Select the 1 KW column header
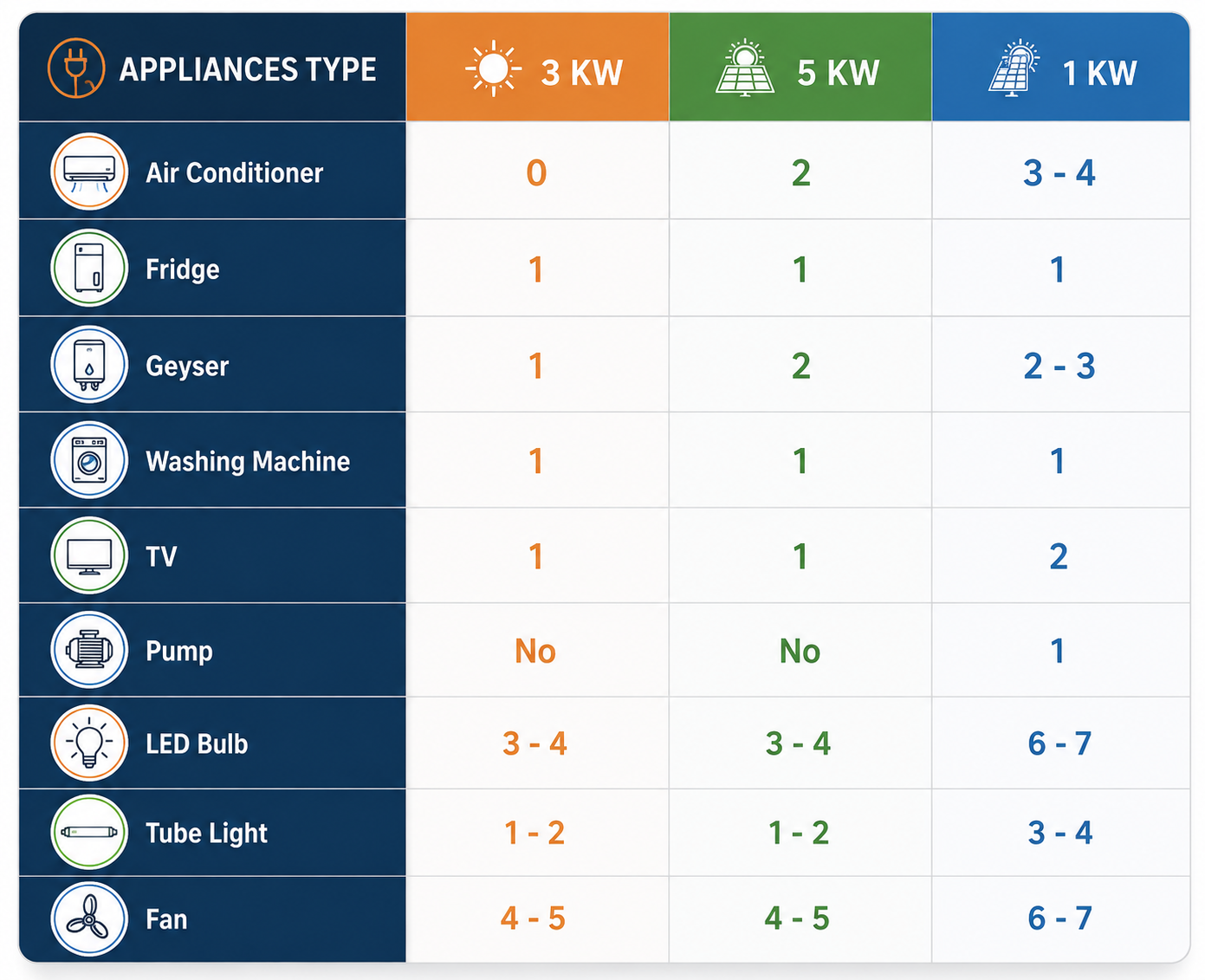The height and width of the screenshot is (980, 1205). pos(1060,67)
